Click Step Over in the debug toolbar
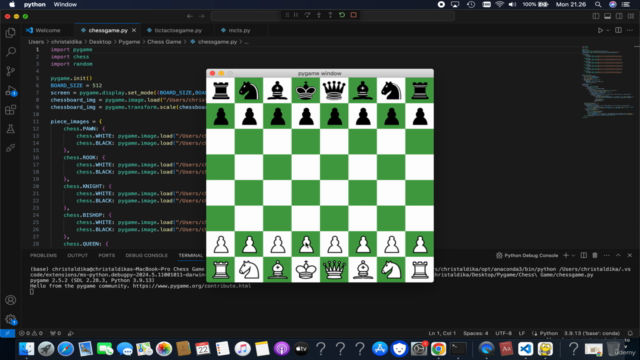 307,15
